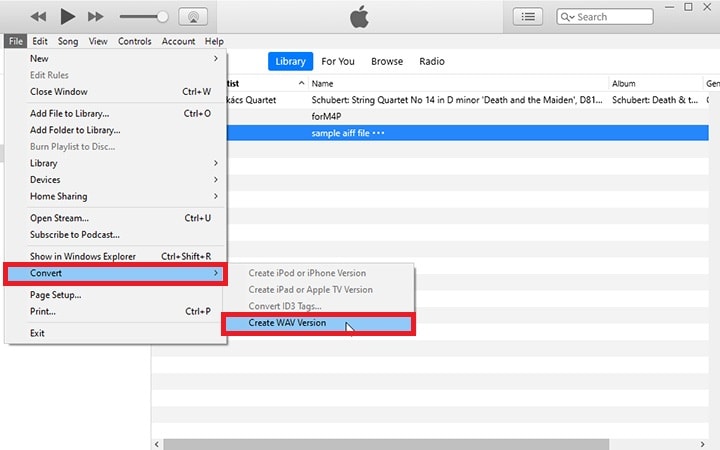Choose Open Stream menu item

116,218
